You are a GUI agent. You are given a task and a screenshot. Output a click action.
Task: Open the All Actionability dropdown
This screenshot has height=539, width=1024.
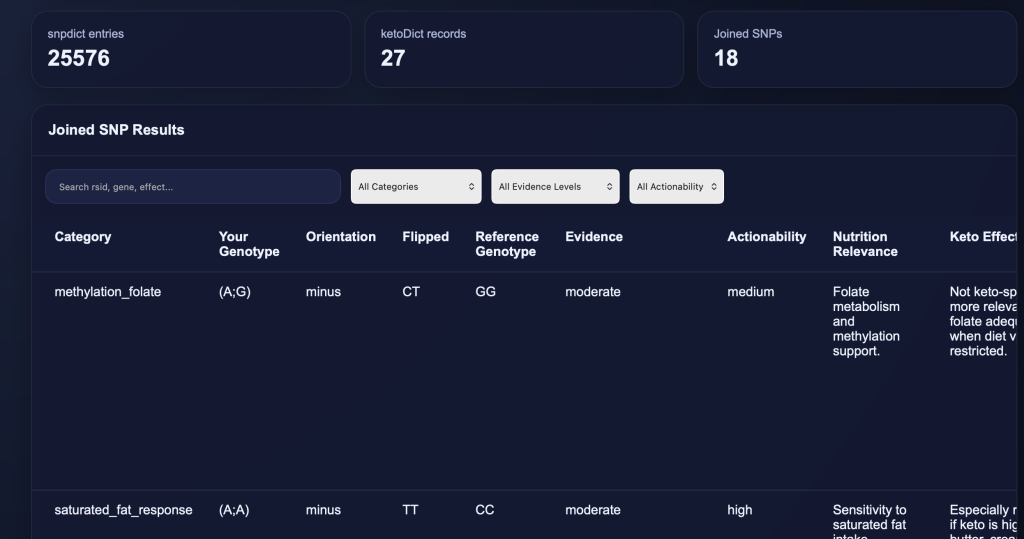coord(676,187)
